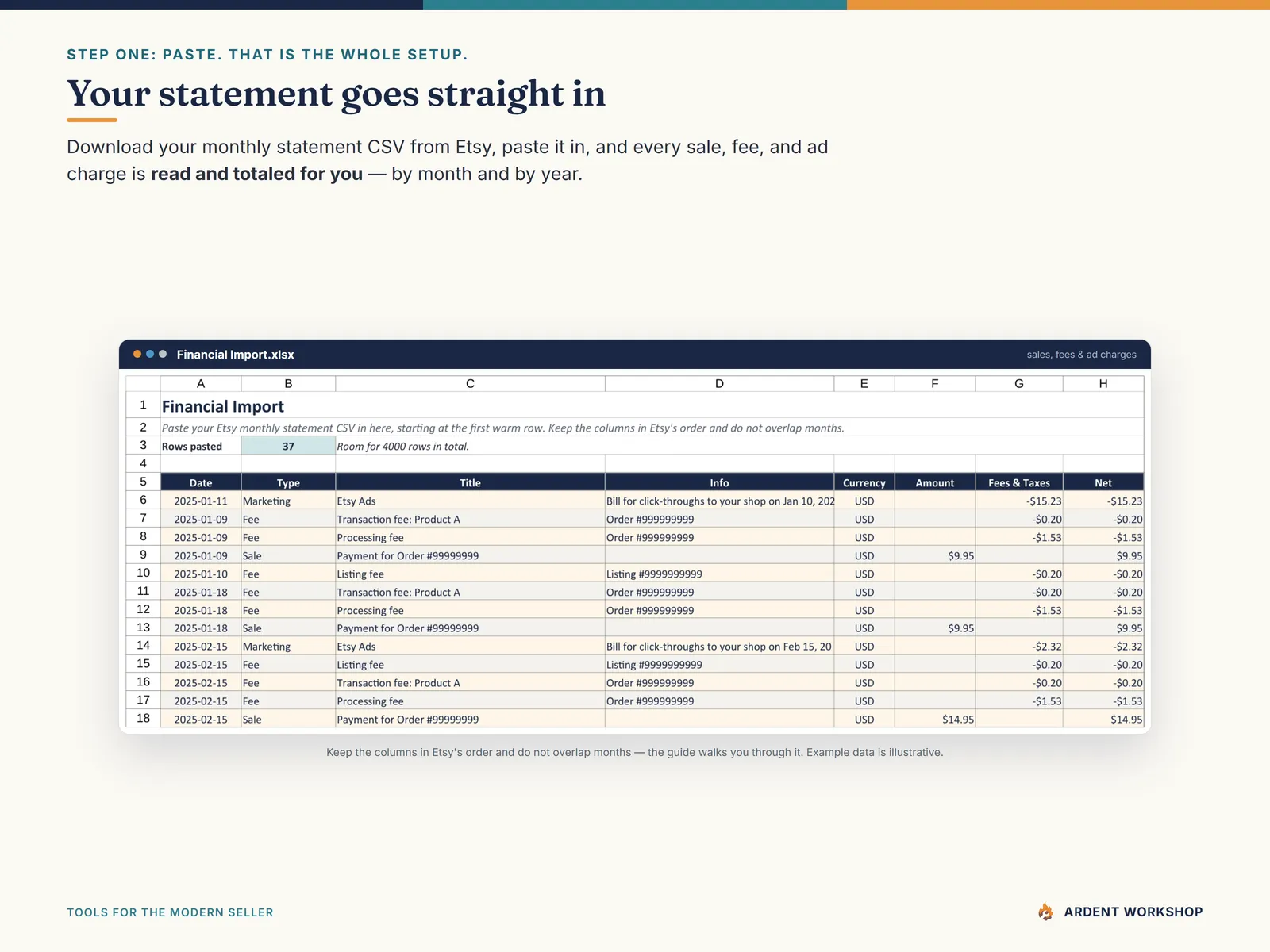Click the Sale type cell in row 18
Screen dimensions: 1270x952
click(x=288, y=719)
